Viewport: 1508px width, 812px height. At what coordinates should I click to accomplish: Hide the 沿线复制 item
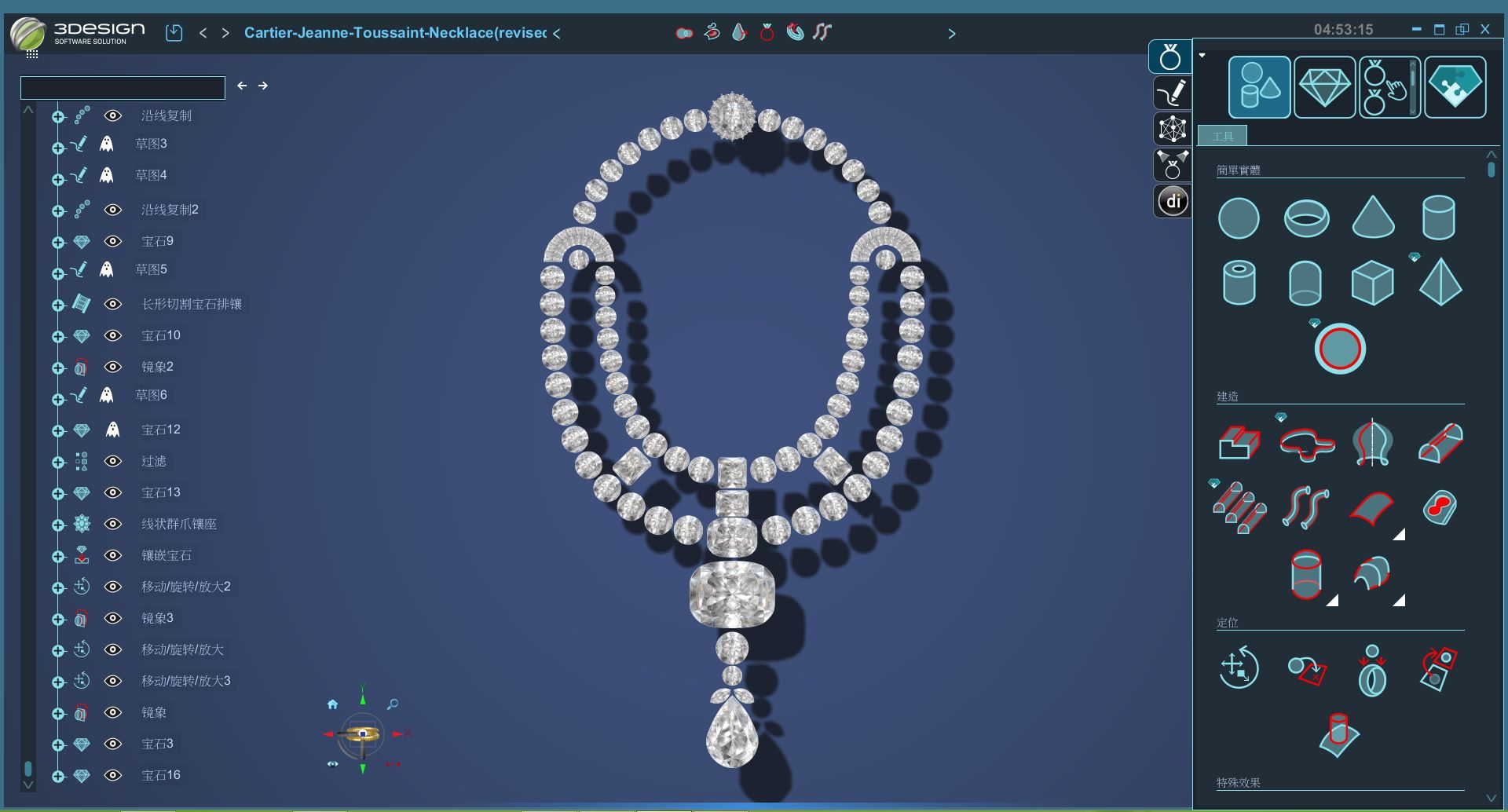coord(113,115)
